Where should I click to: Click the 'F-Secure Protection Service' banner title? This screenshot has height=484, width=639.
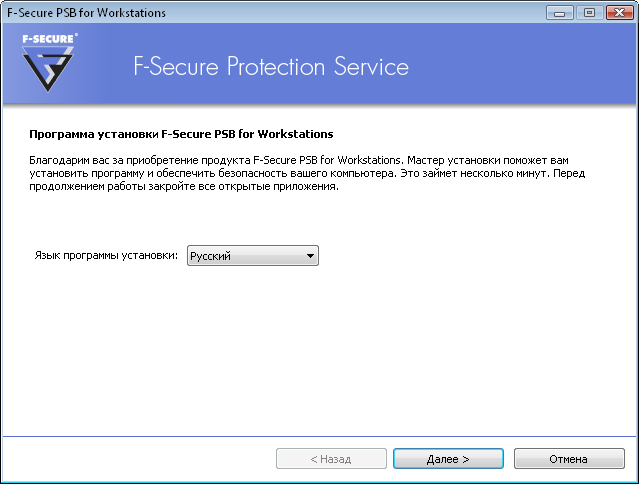(x=271, y=68)
